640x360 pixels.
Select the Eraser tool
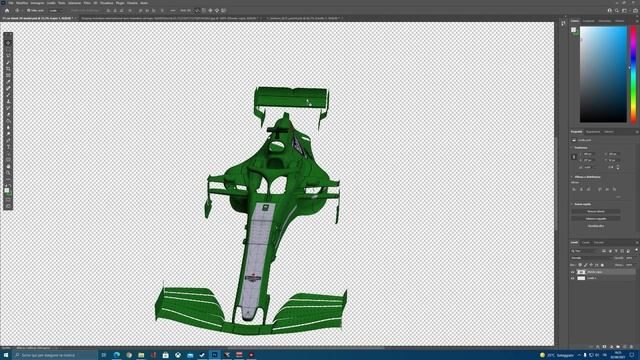[8, 114]
